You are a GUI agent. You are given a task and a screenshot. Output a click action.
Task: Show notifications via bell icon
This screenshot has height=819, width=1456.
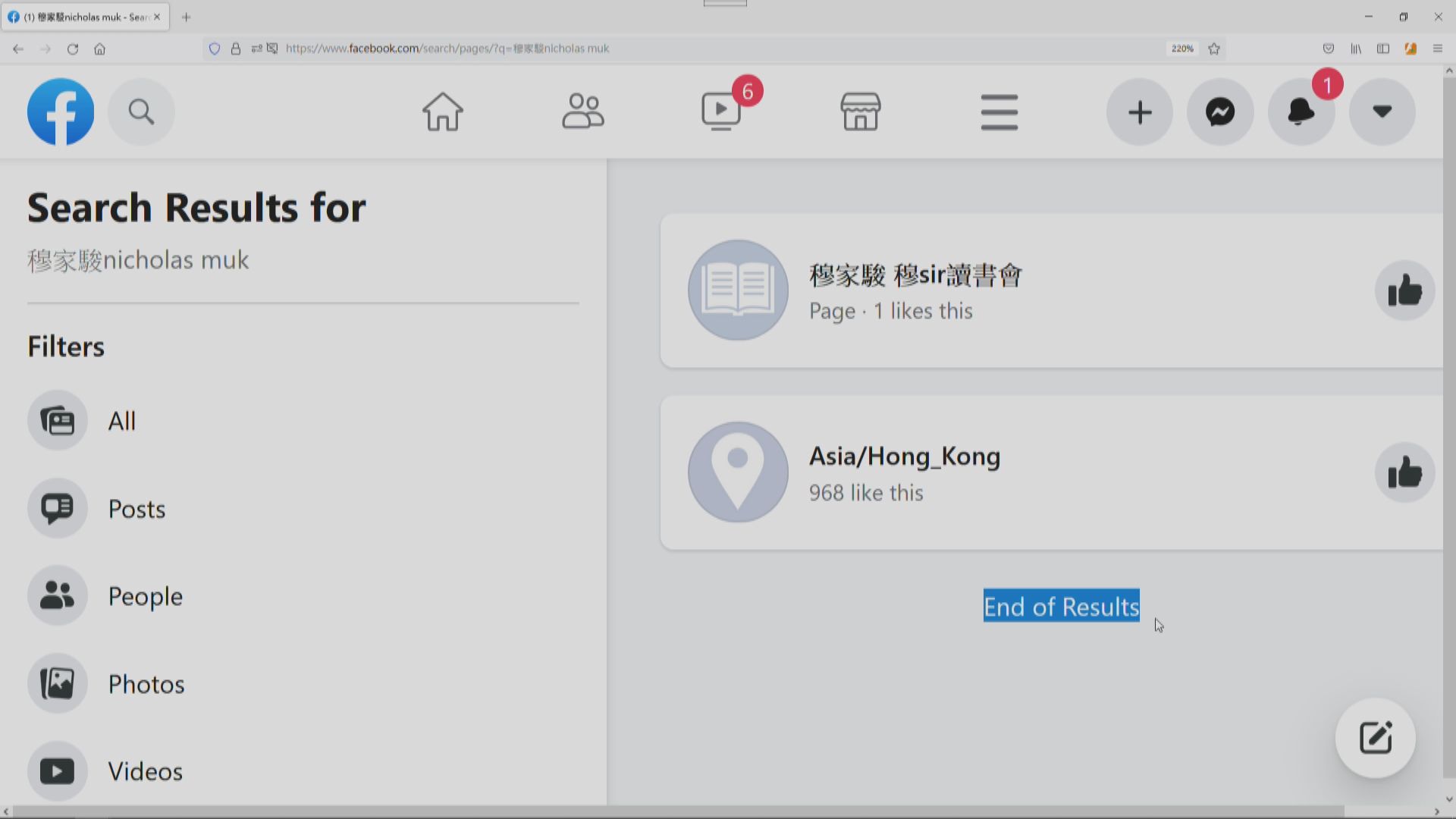(x=1301, y=111)
